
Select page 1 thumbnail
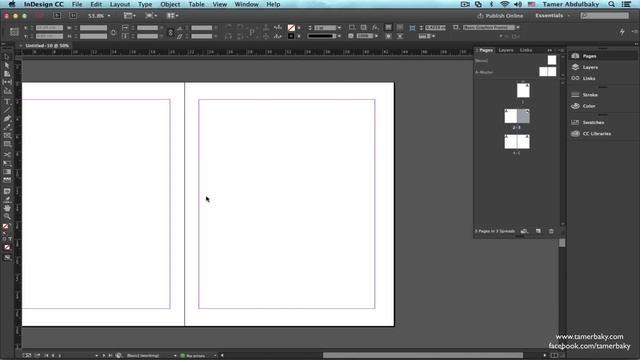(523, 90)
